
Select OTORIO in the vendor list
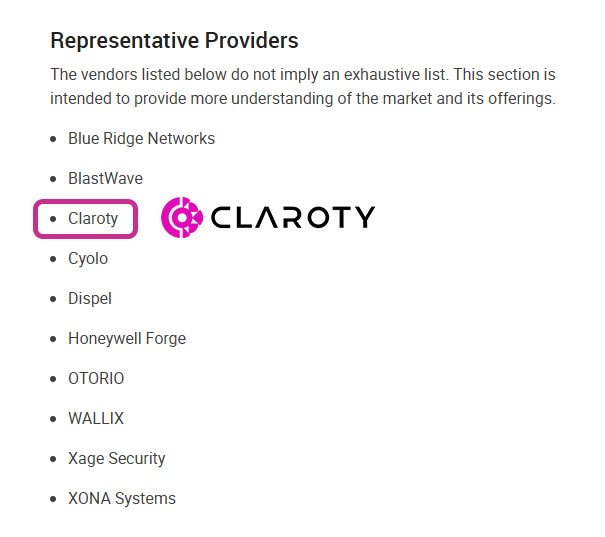(96, 378)
